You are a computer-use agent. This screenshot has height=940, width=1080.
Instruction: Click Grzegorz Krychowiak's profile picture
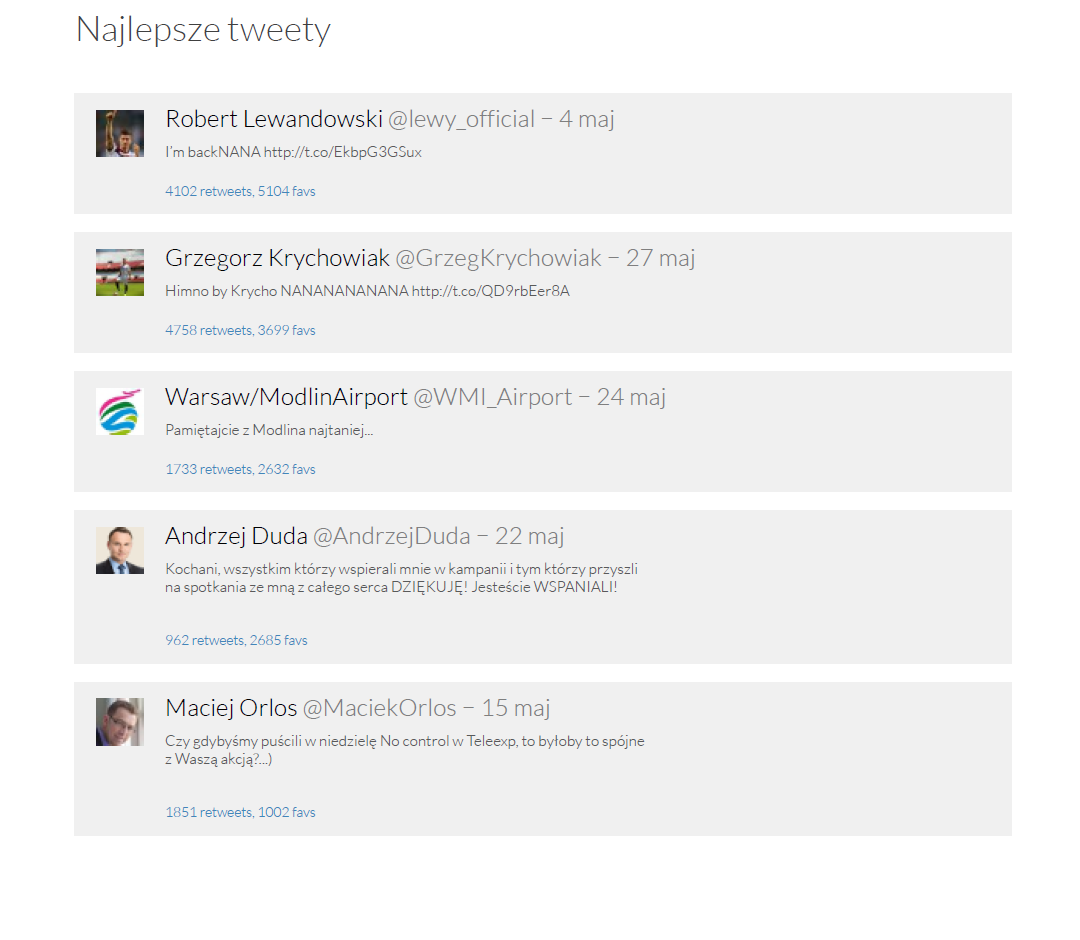click(x=119, y=271)
